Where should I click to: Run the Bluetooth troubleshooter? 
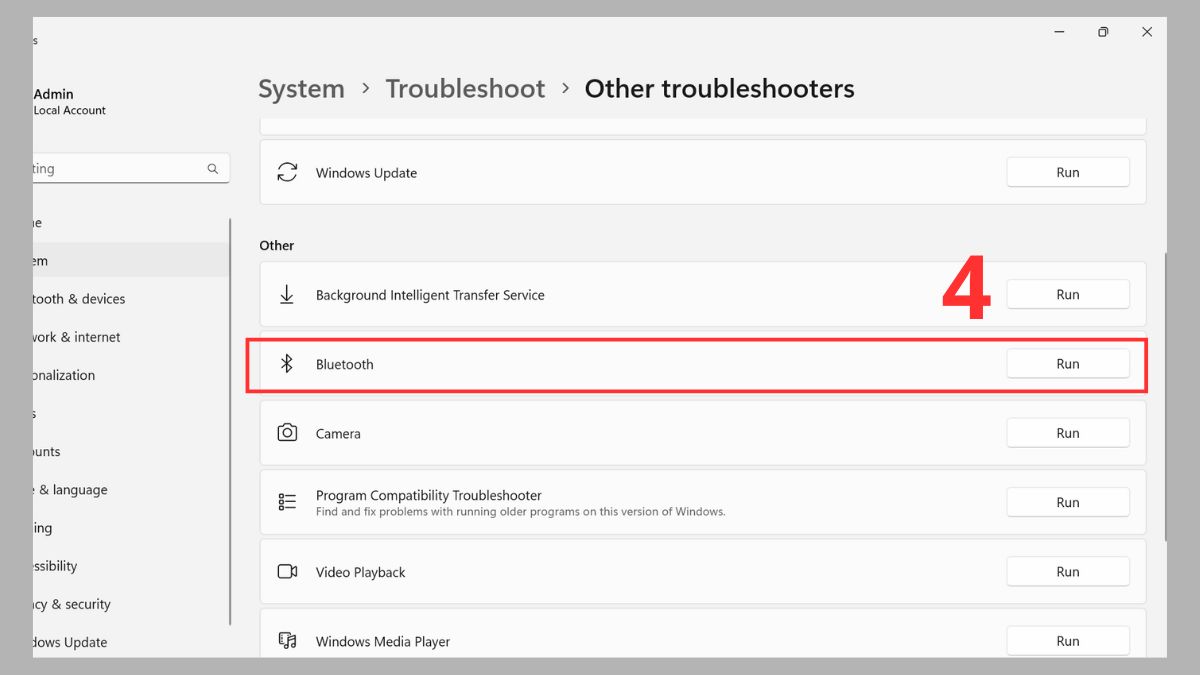pyautogui.click(x=1067, y=363)
